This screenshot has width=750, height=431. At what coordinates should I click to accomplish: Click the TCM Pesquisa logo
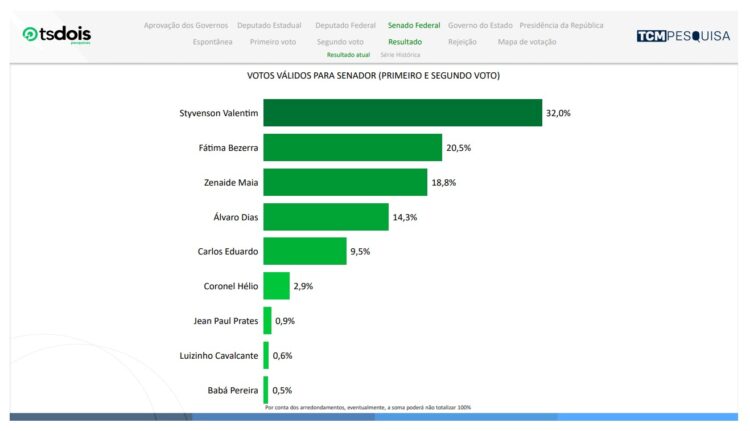point(683,36)
